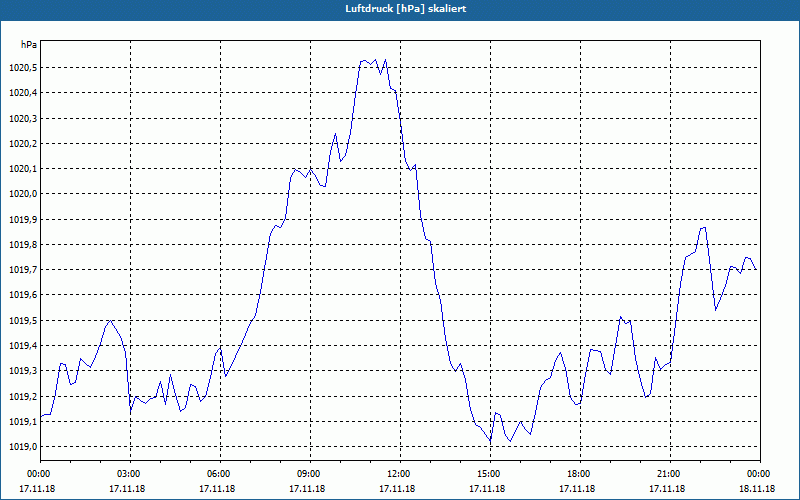Click the y-axis label "1020,5"
This screenshot has width=800, height=500.
(23, 68)
